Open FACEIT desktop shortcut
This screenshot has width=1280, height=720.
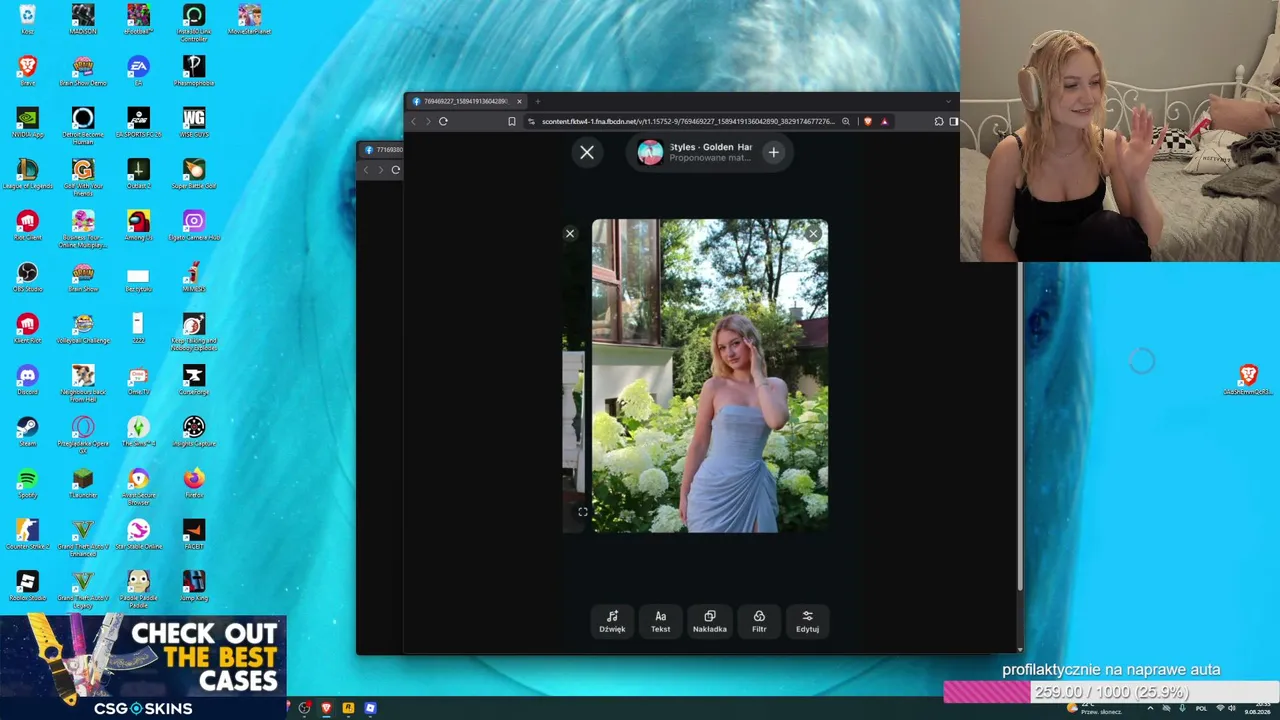(194, 535)
